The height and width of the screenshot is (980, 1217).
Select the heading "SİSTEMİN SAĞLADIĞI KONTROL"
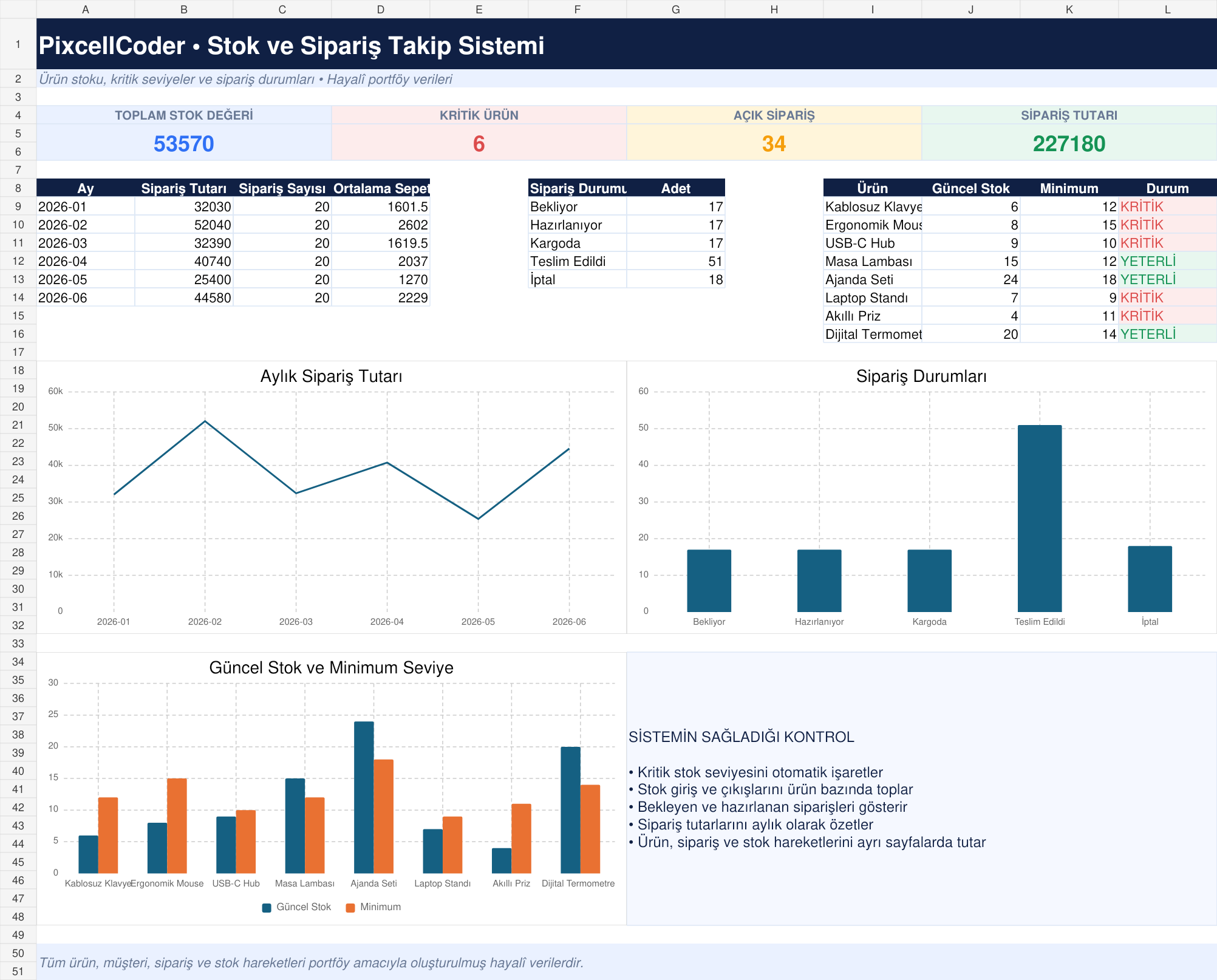pos(741,737)
